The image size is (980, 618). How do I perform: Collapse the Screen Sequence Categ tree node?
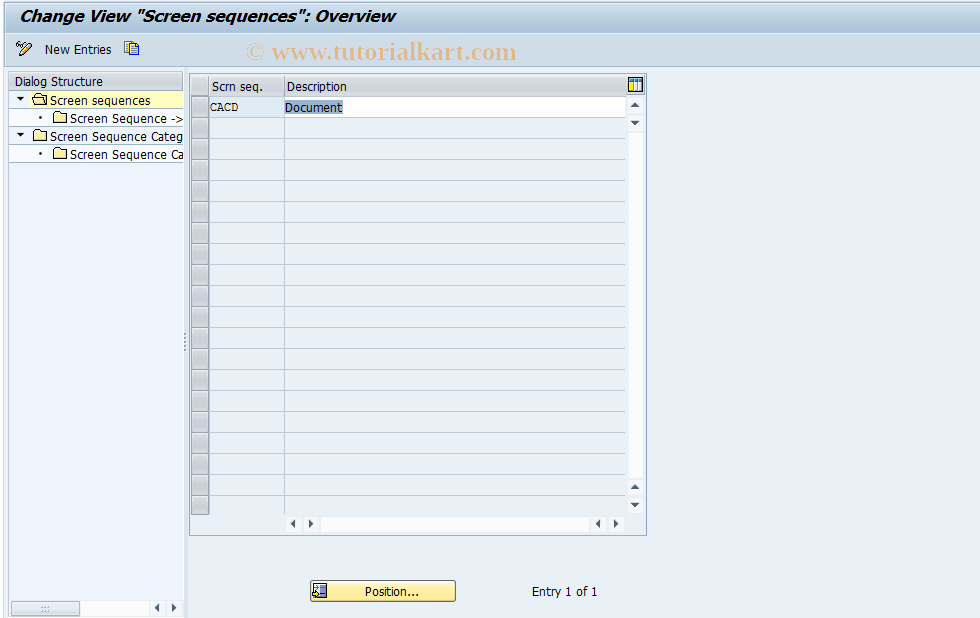[21, 135]
